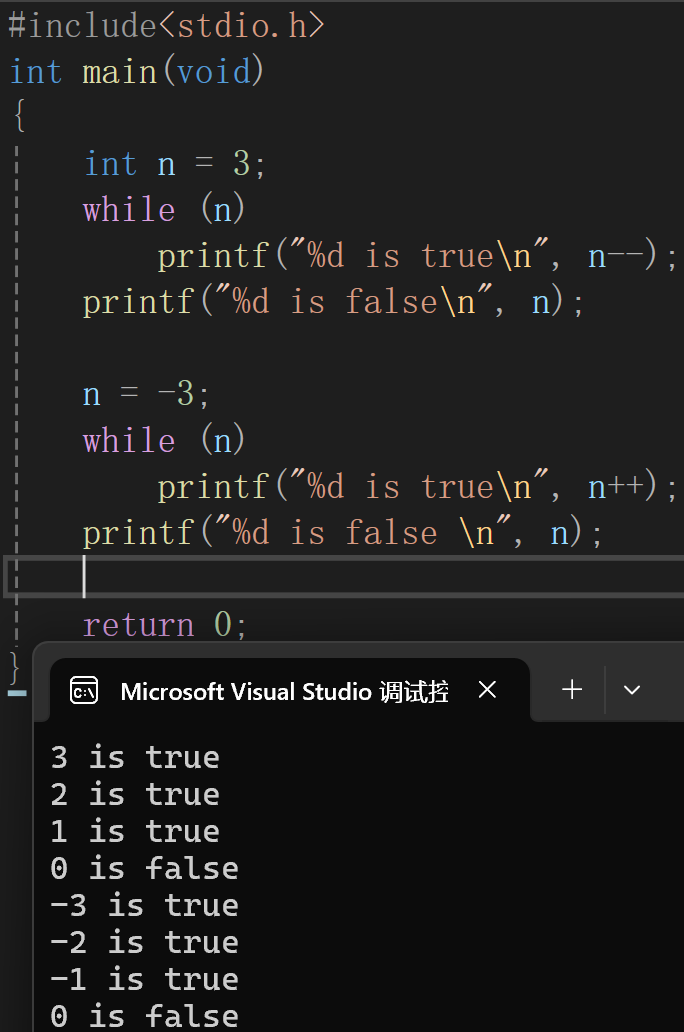This screenshot has height=1032, width=684.
Task: Click console output '3 is true'
Action: point(135,758)
